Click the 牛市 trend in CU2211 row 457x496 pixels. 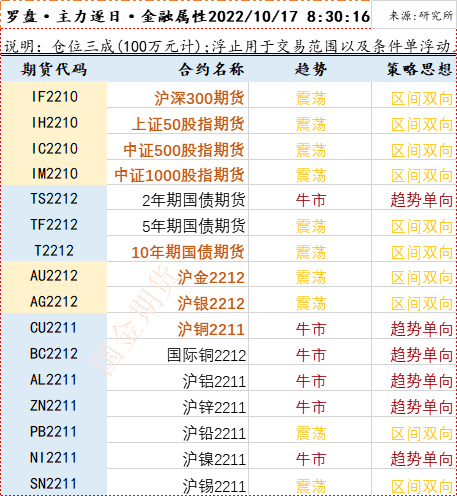311,330
